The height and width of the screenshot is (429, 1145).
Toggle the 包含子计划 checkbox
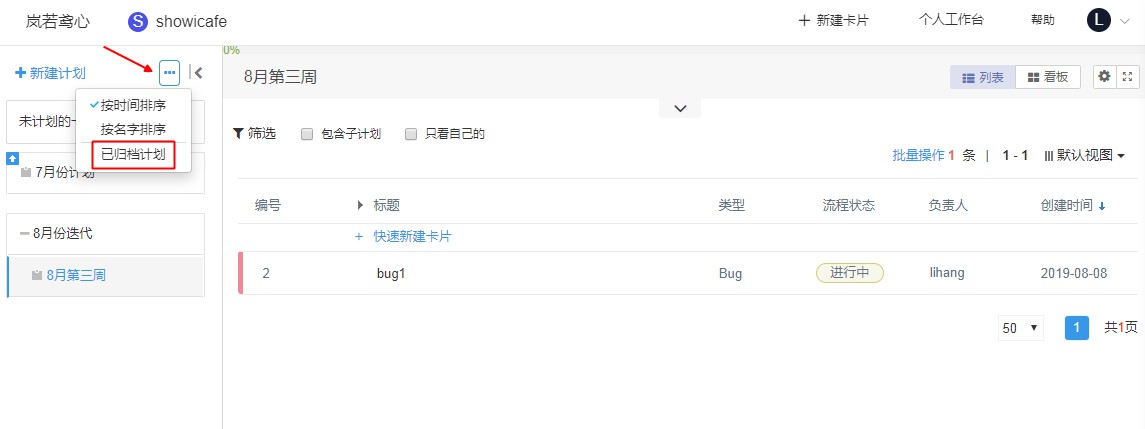(307, 134)
